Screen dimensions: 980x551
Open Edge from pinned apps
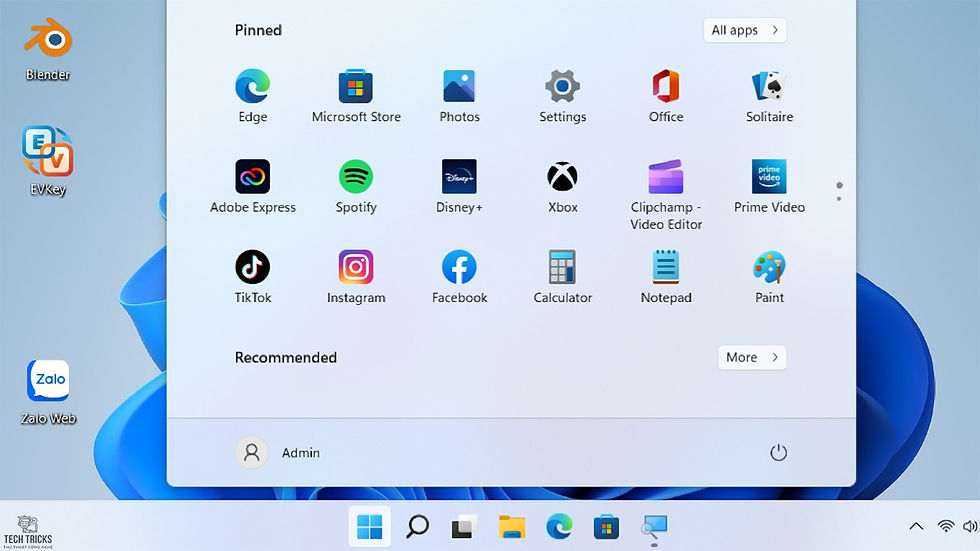coord(252,96)
